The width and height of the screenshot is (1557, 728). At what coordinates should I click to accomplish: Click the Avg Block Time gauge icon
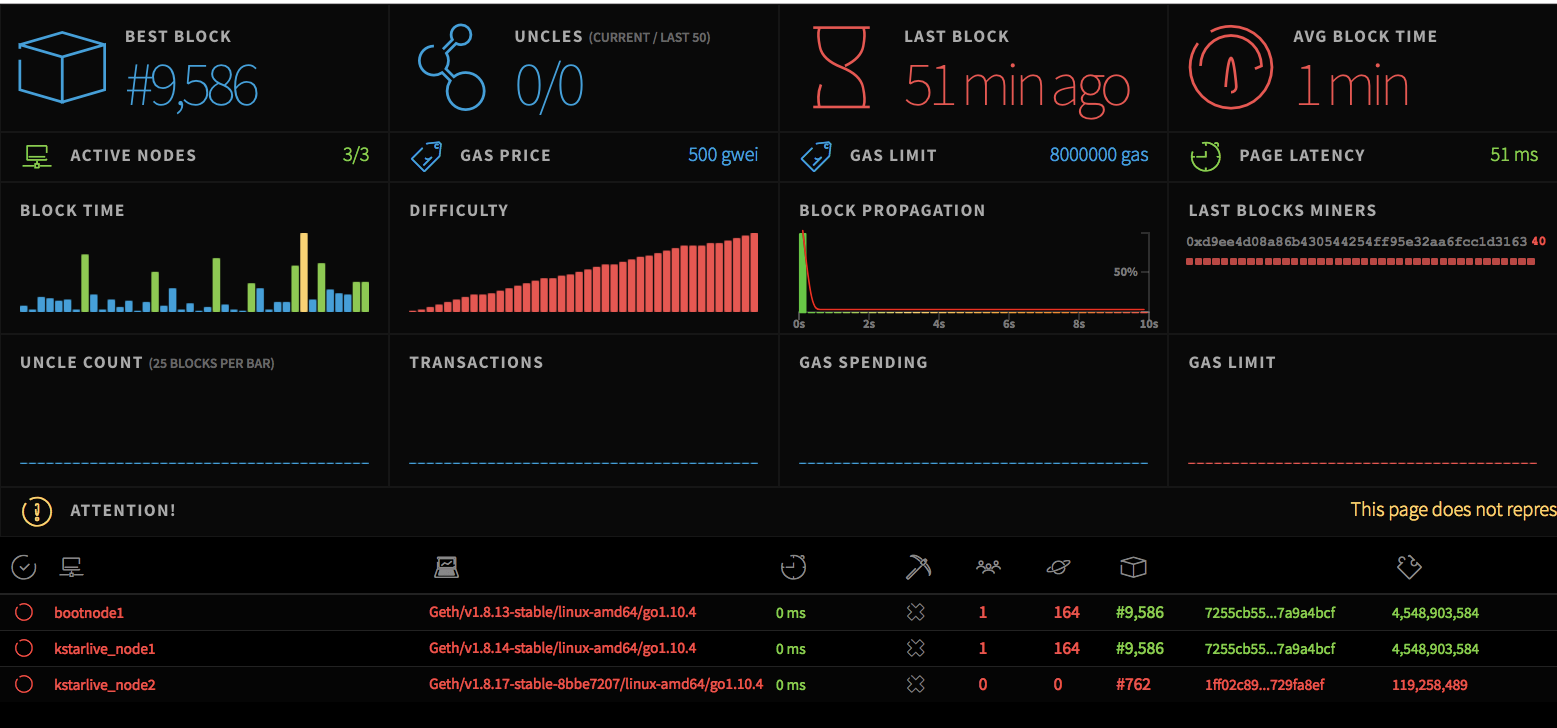tap(1231, 67)
